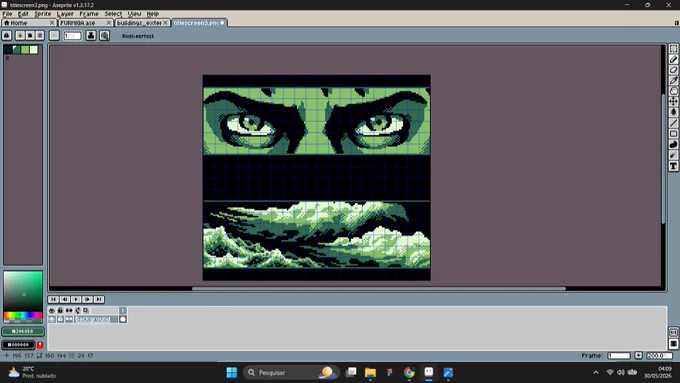Open the File menu
This screenshot has height=383, width=680.
[7, 14]
